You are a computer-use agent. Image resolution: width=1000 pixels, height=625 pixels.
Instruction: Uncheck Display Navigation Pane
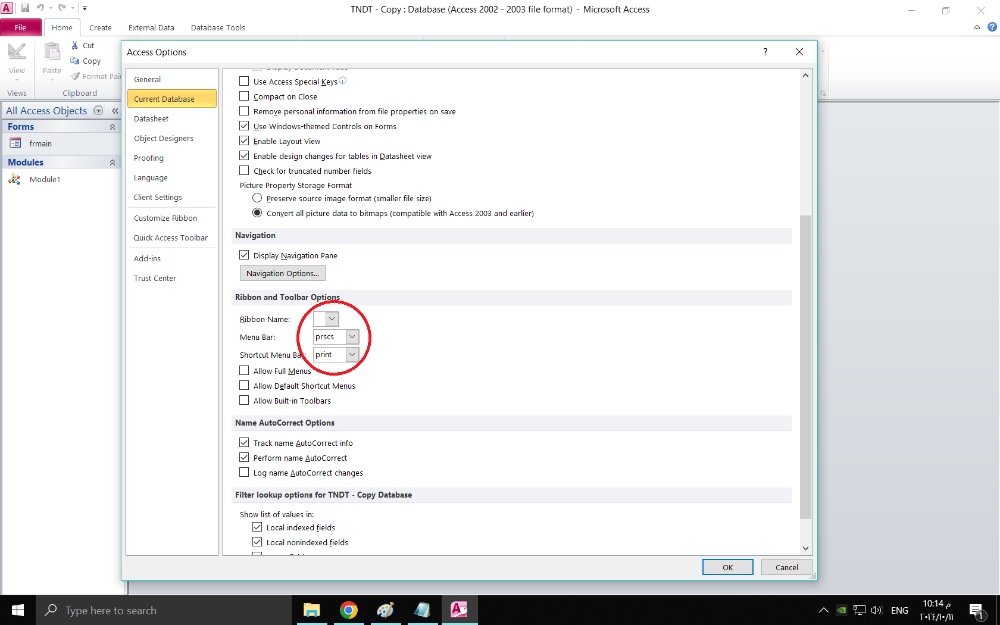[244, 255]
